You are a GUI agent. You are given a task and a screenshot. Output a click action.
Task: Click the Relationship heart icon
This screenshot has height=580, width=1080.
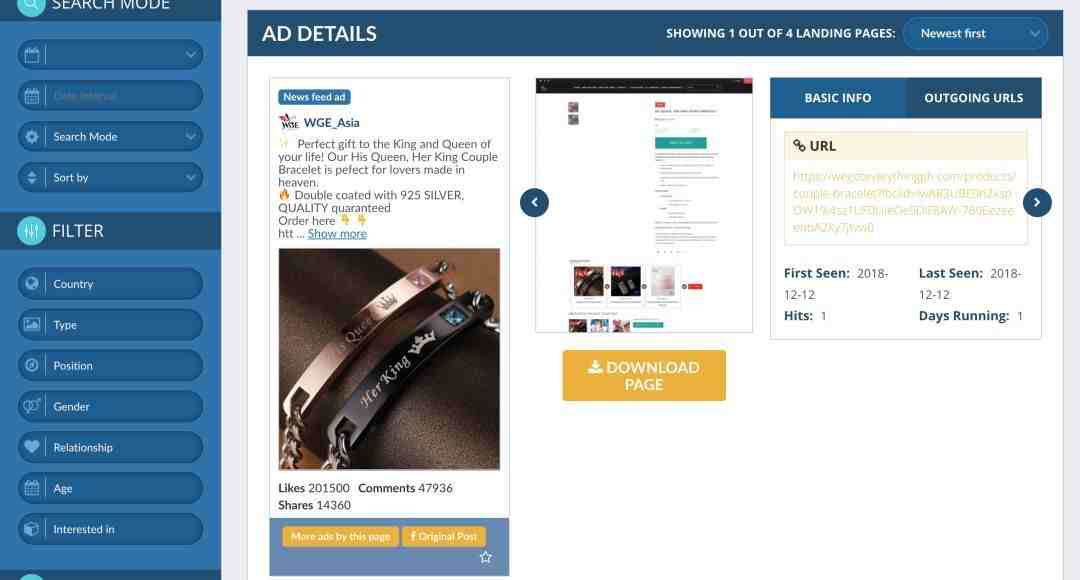pos(32,447)
